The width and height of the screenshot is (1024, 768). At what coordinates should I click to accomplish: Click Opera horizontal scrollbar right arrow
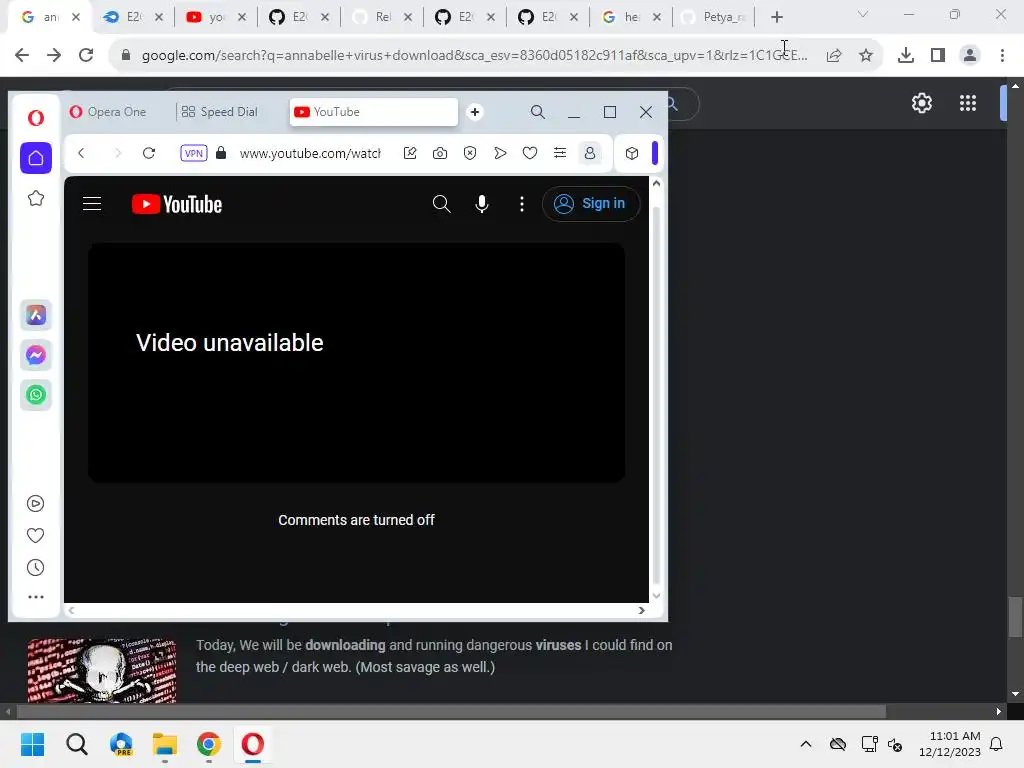(641, 611)
